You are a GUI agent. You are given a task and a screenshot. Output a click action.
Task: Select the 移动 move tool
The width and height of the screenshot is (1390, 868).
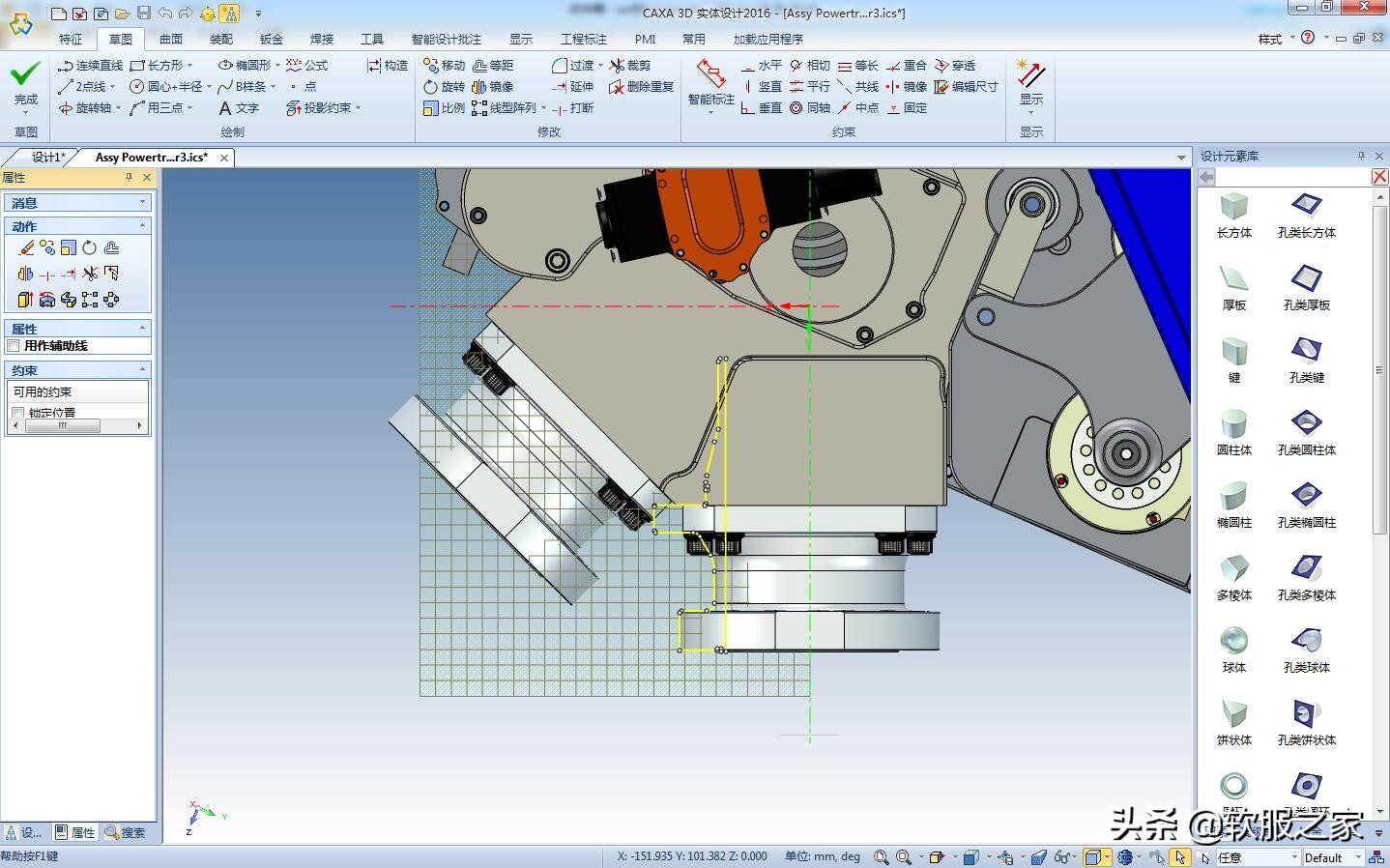pyautogui.click(x=445, y=65)
